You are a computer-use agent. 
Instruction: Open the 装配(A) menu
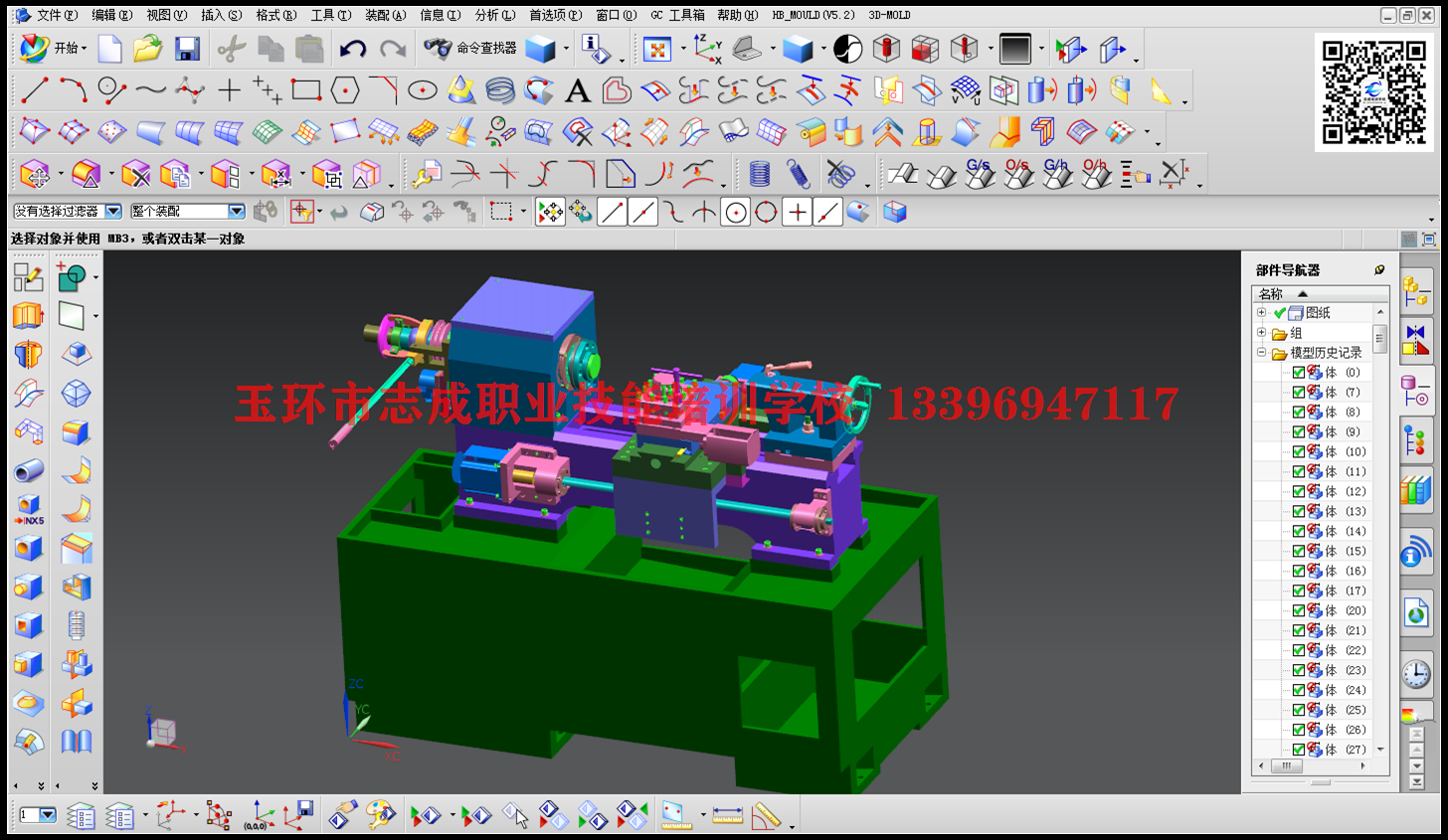385,15
